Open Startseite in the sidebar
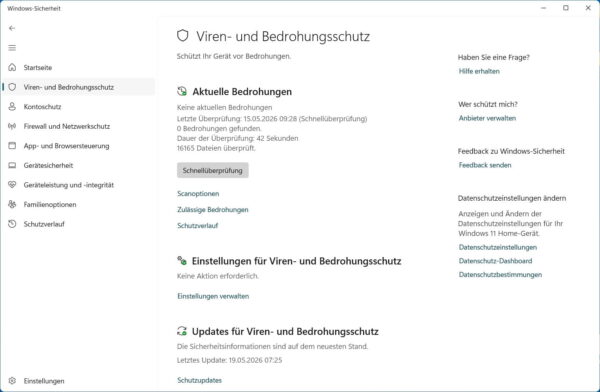Image resolution: width=600 pixels, height=392 pixels. click(x=78, y=67)
